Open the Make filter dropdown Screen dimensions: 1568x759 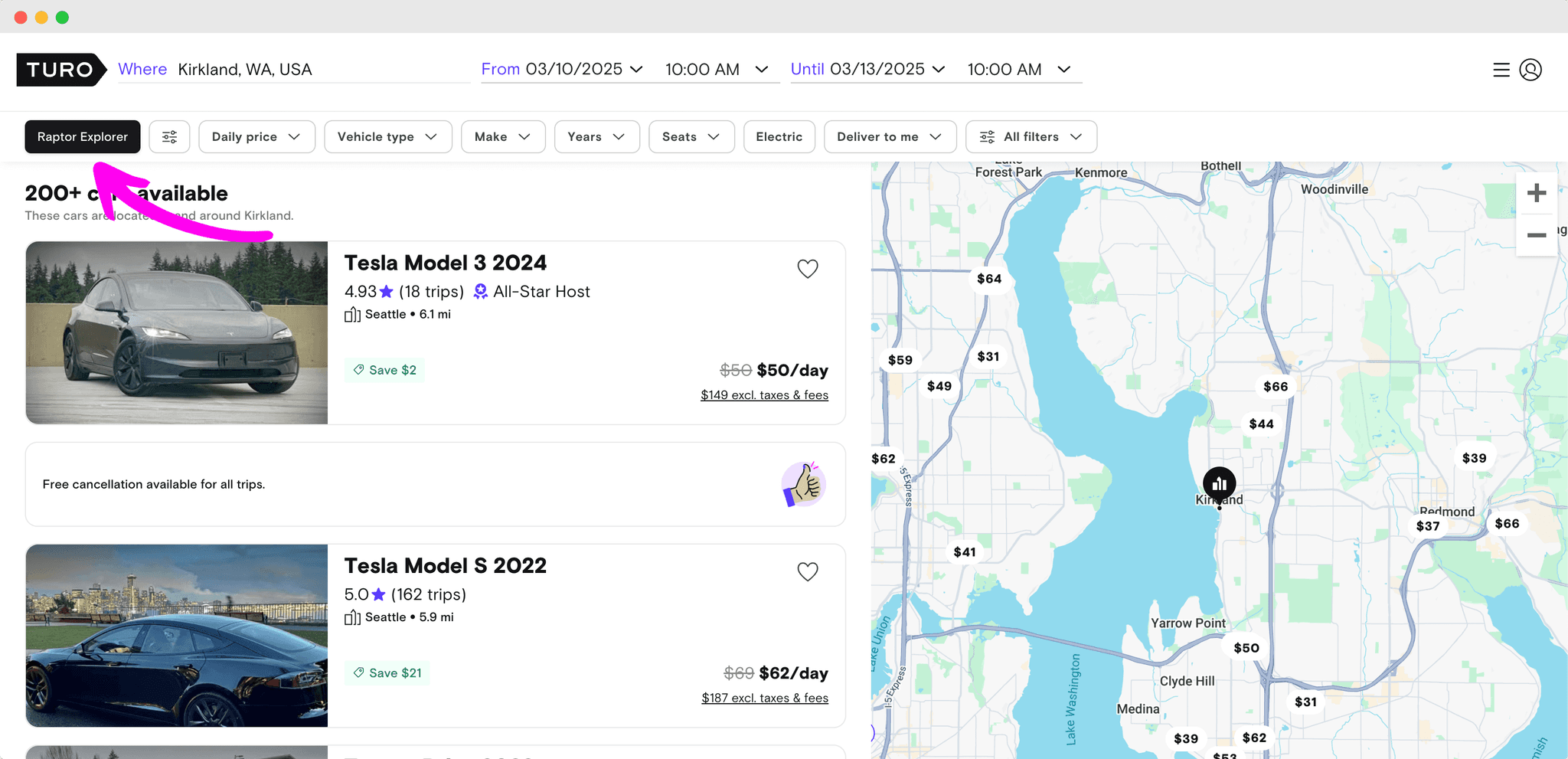click(x=503, y=136)
